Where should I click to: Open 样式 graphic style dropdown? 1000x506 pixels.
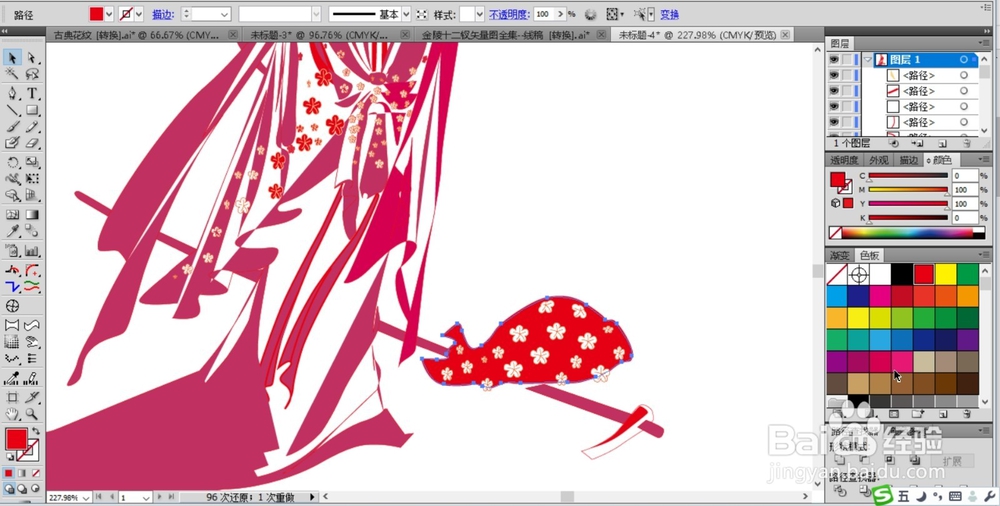click(x=480, y=14)
